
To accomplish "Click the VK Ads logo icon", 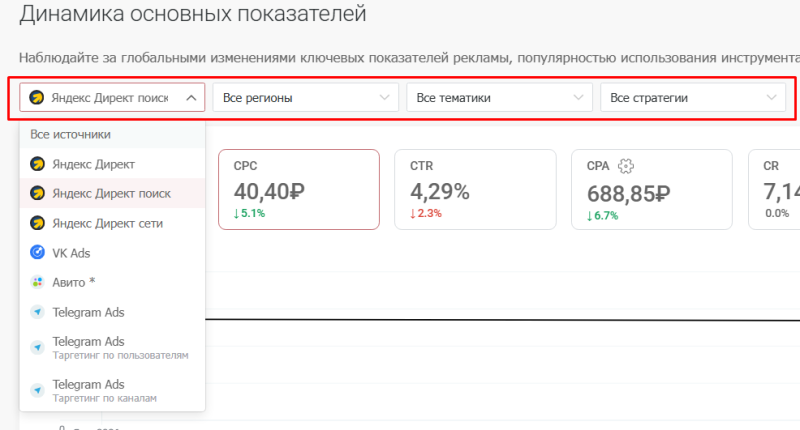I will pos(37,252).
